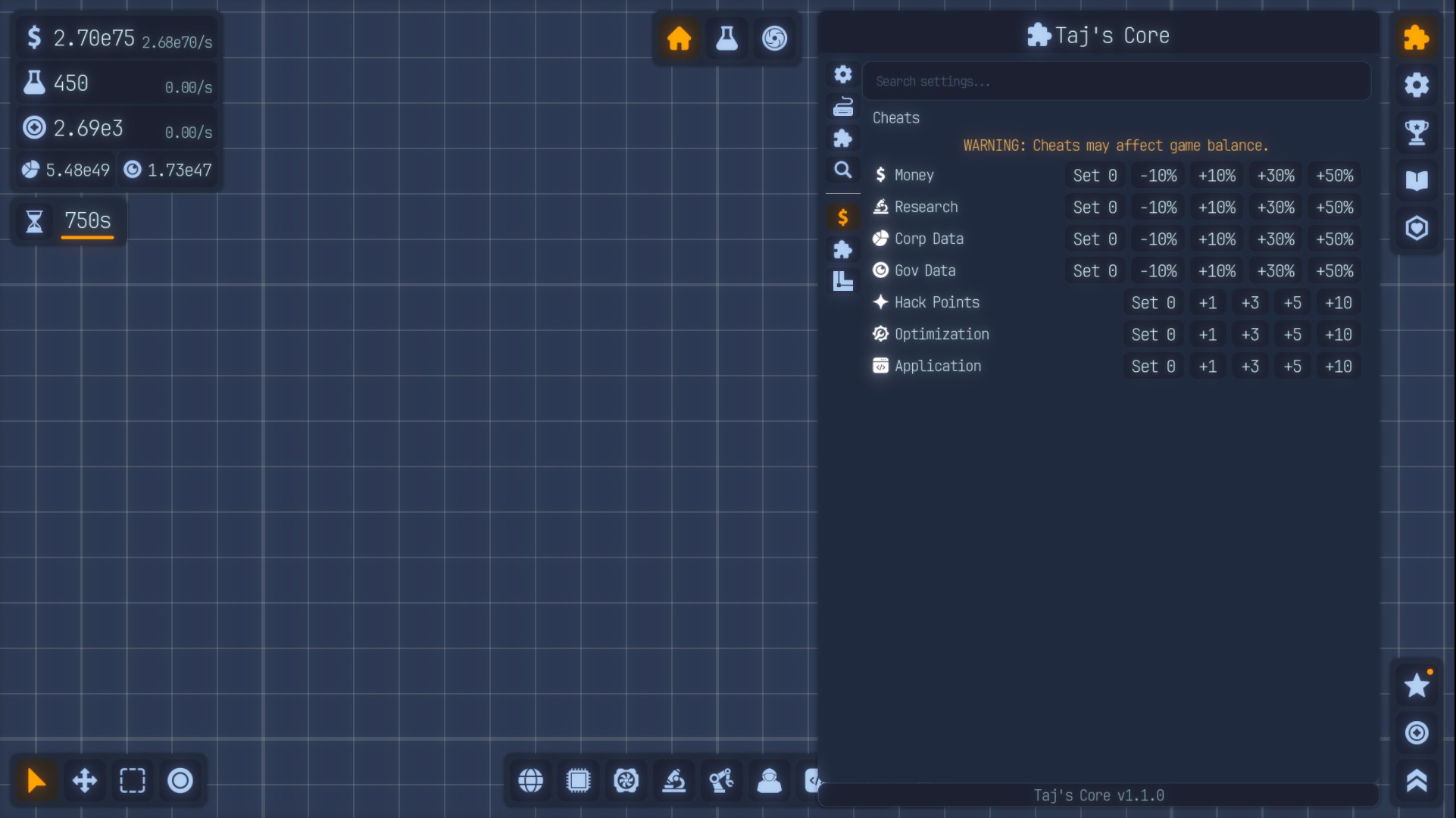Reduce Gov Data by -10%
This screenshot has height=818, width=1456.
click(x=1158, y=271)
